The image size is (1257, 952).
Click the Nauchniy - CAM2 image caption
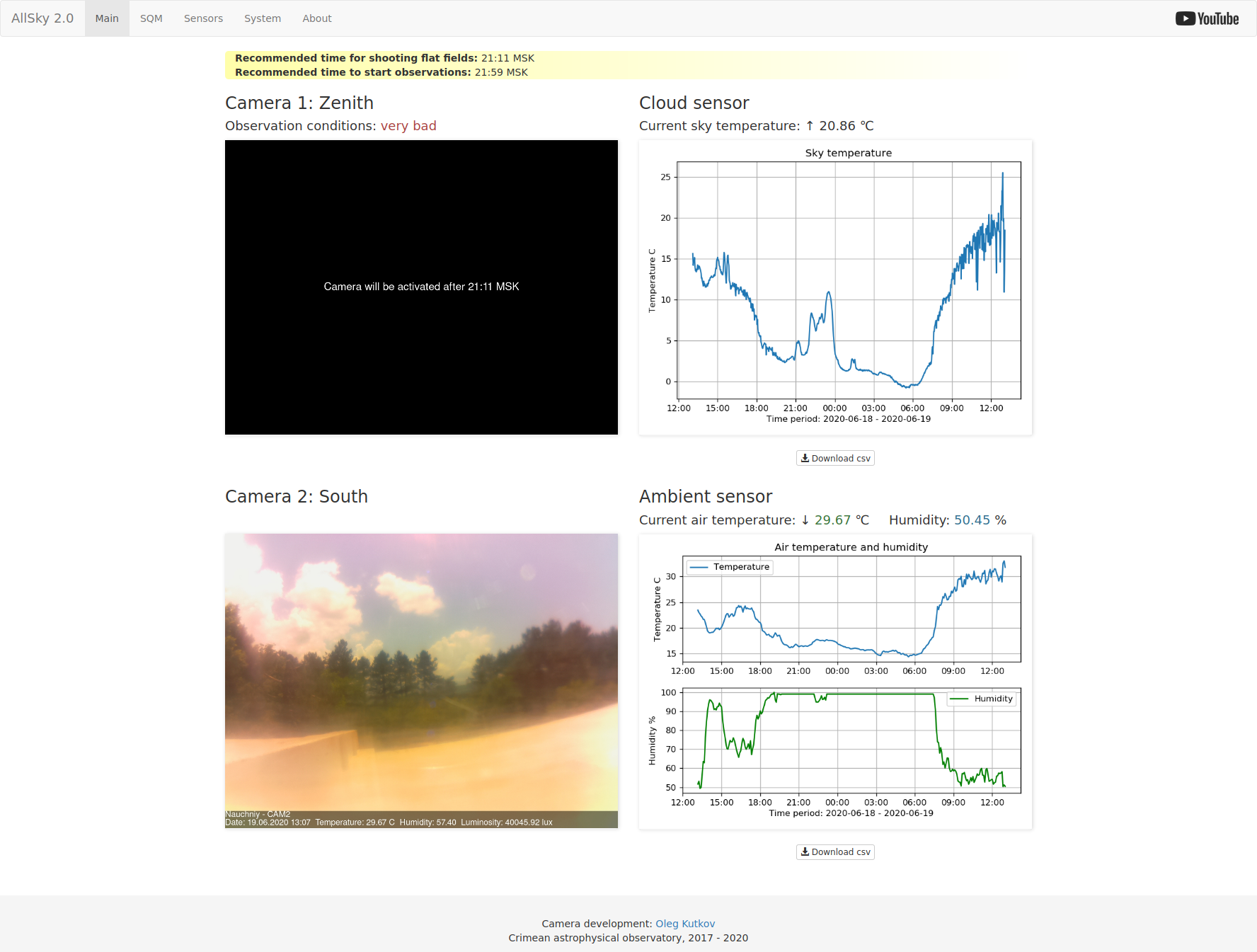coord(258,815)
